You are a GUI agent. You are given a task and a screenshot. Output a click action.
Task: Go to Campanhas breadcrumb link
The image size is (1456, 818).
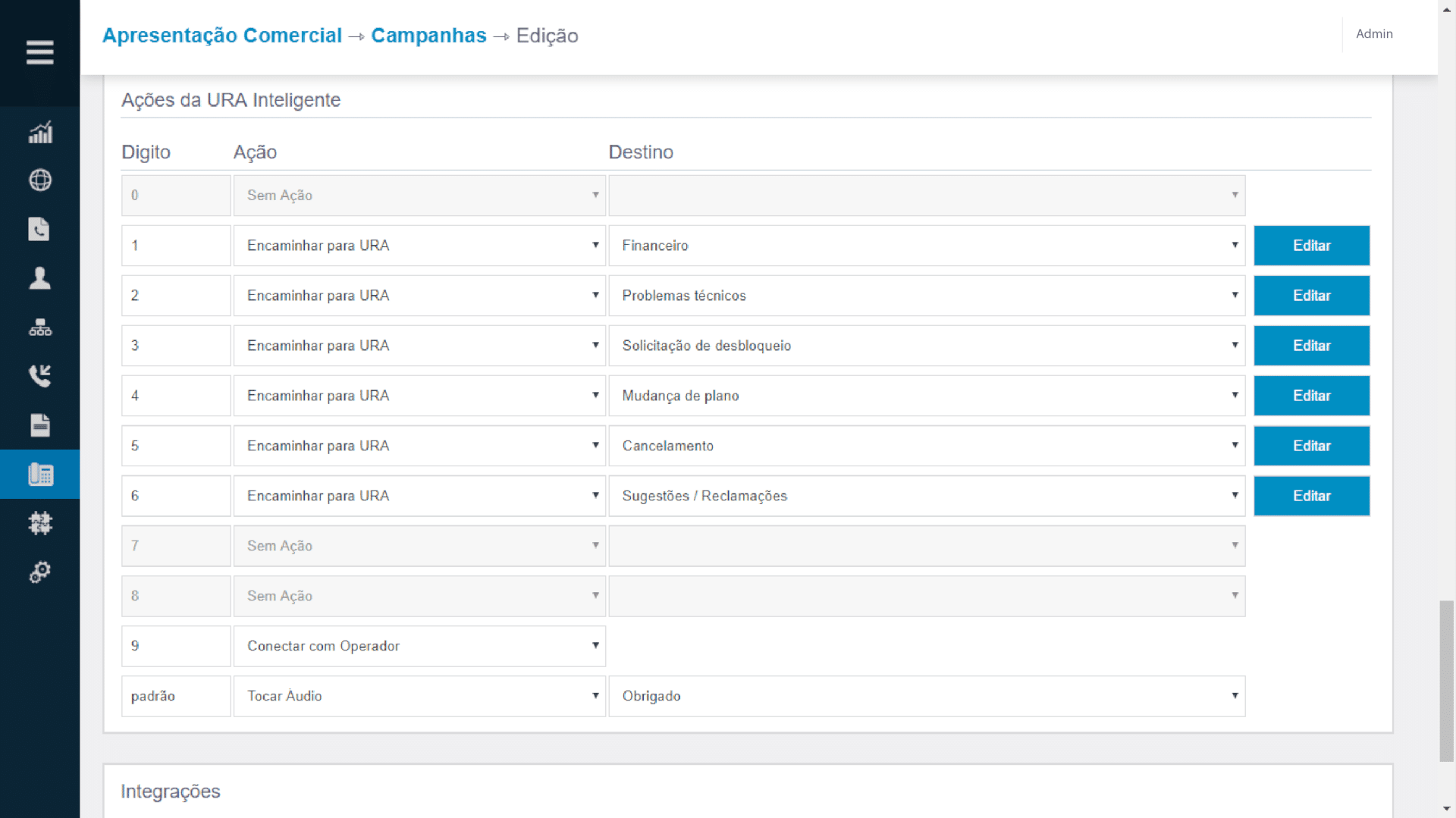428,36
